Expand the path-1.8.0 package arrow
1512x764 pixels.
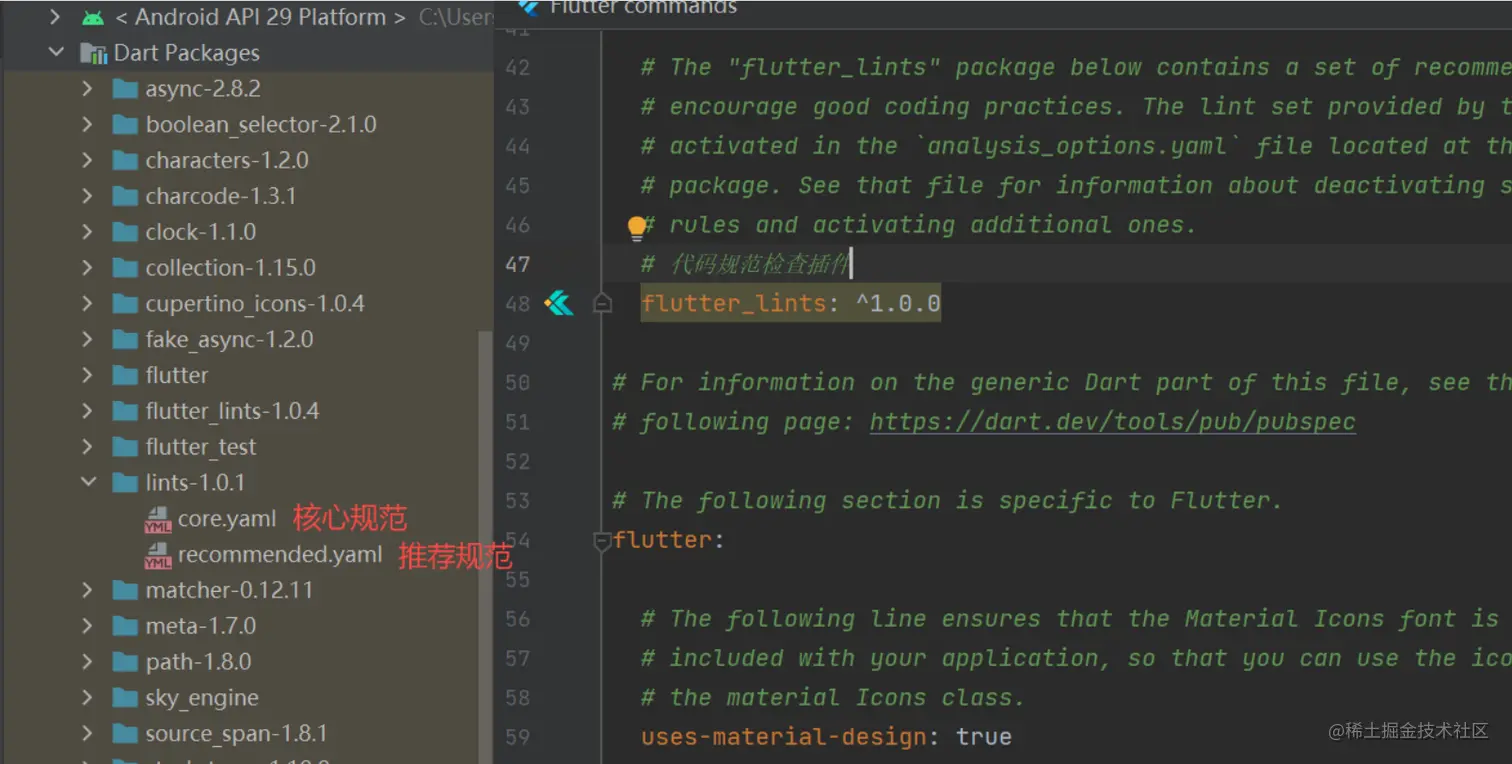pos(88,662)
